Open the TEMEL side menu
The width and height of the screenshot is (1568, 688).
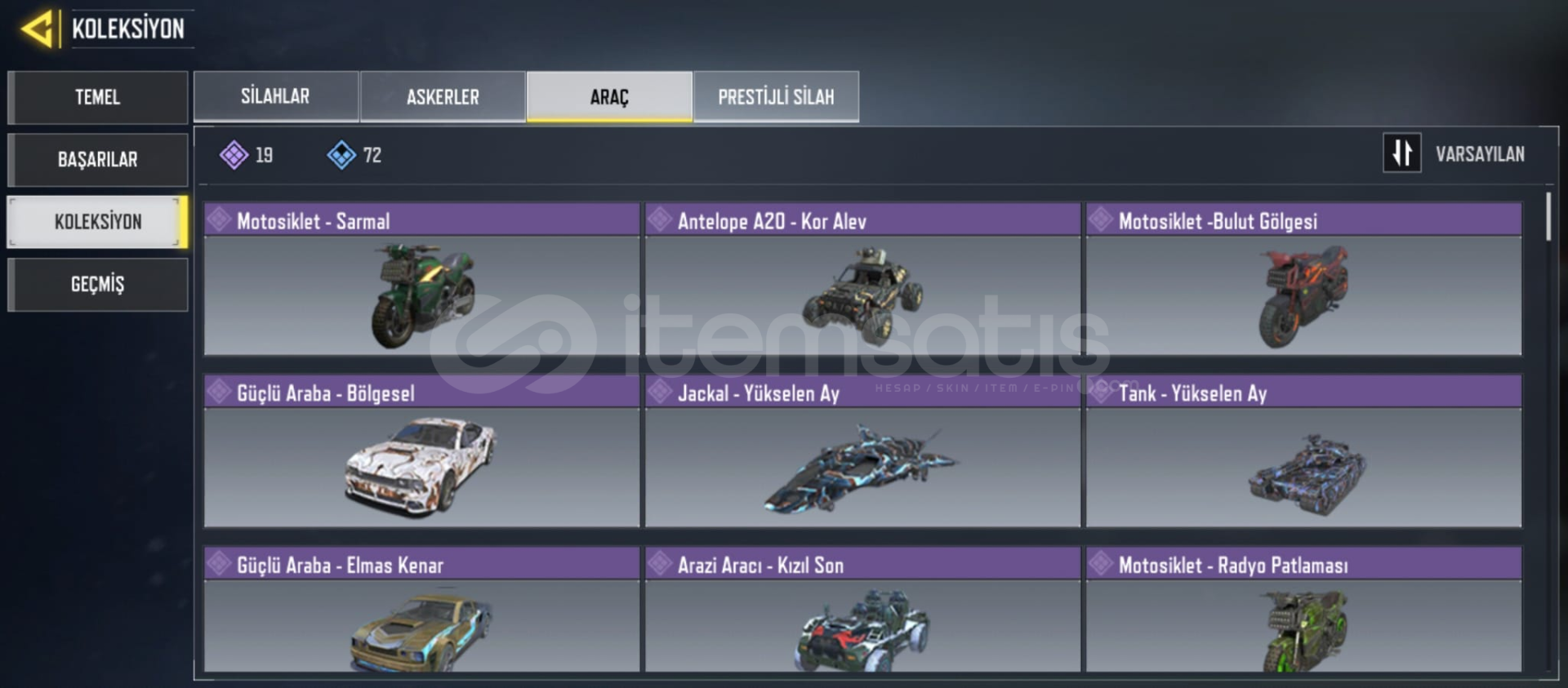[x=98, y=97]
